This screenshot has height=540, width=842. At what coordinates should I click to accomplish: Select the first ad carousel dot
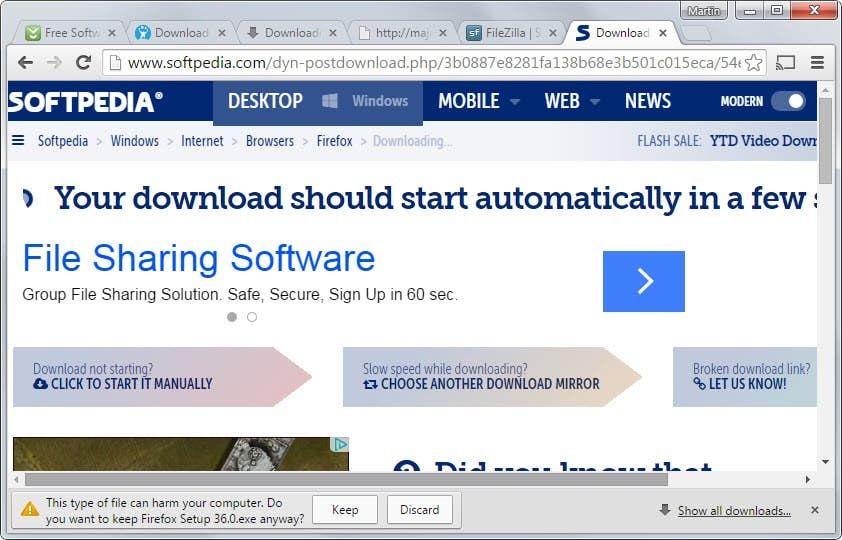[x=232, y=317]
